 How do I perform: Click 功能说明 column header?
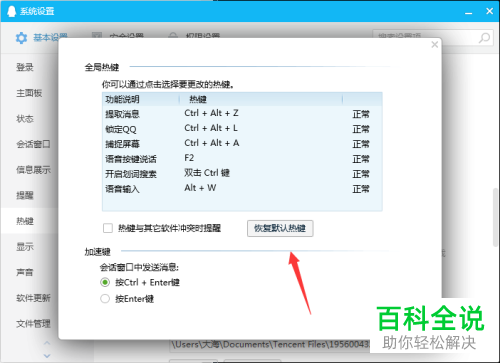pyautogui.click(x=141, y=99)
